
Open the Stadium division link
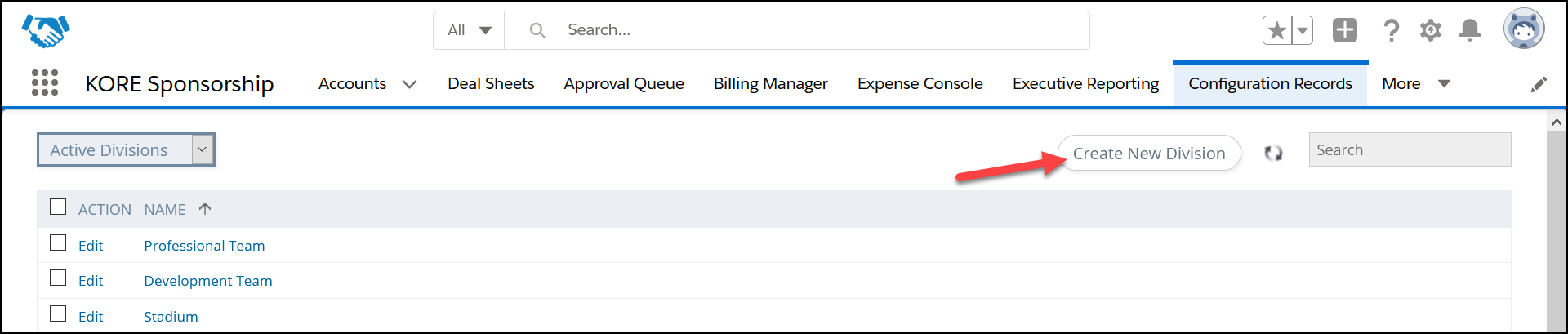[x=171, y=317]
